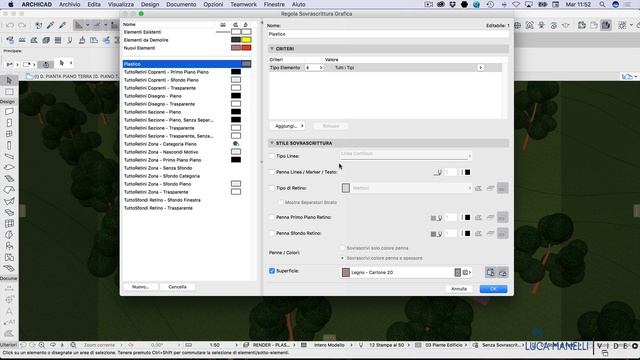Select the Curtain Wall tool in the toolbox

9,224
